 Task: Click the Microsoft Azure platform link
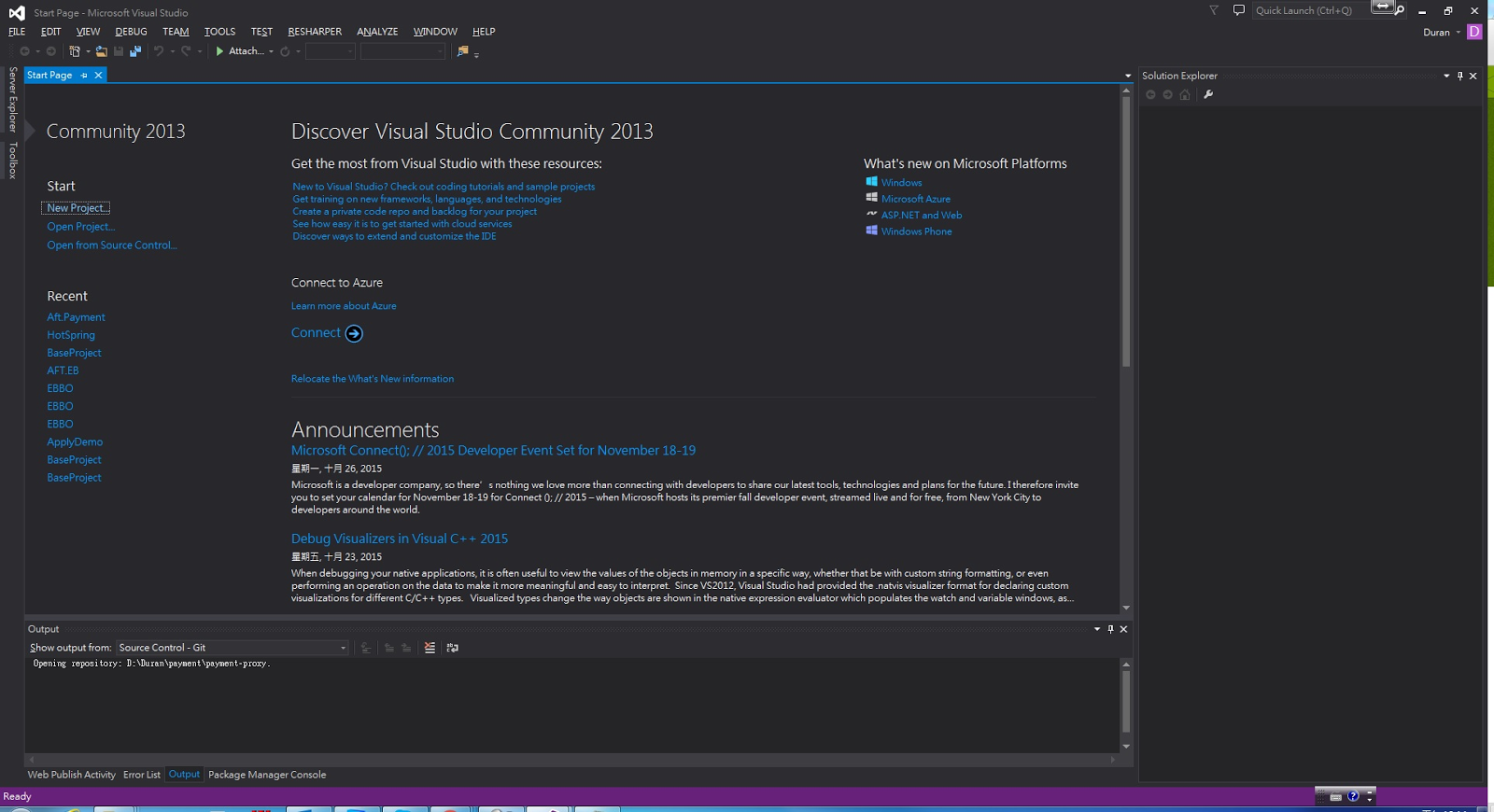click(916, 199)
